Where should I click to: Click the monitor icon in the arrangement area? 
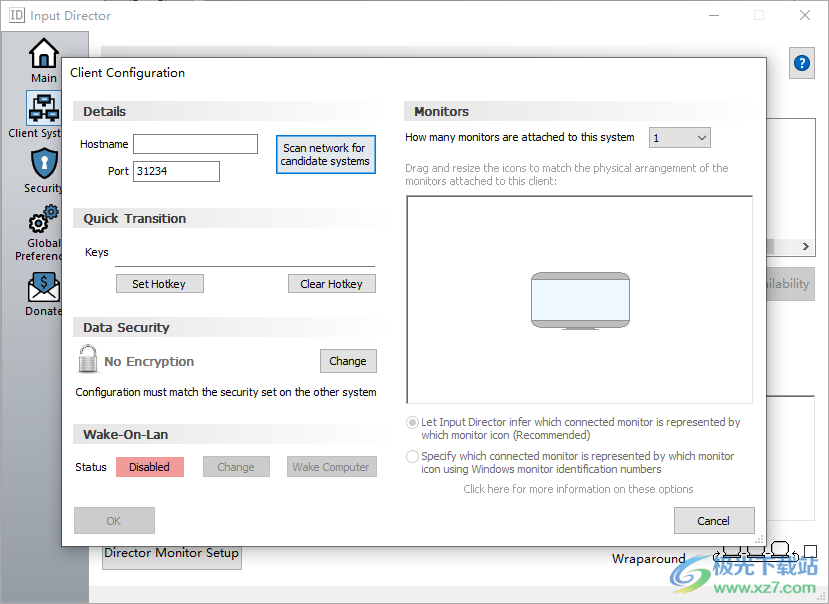[x=580, y=299]
